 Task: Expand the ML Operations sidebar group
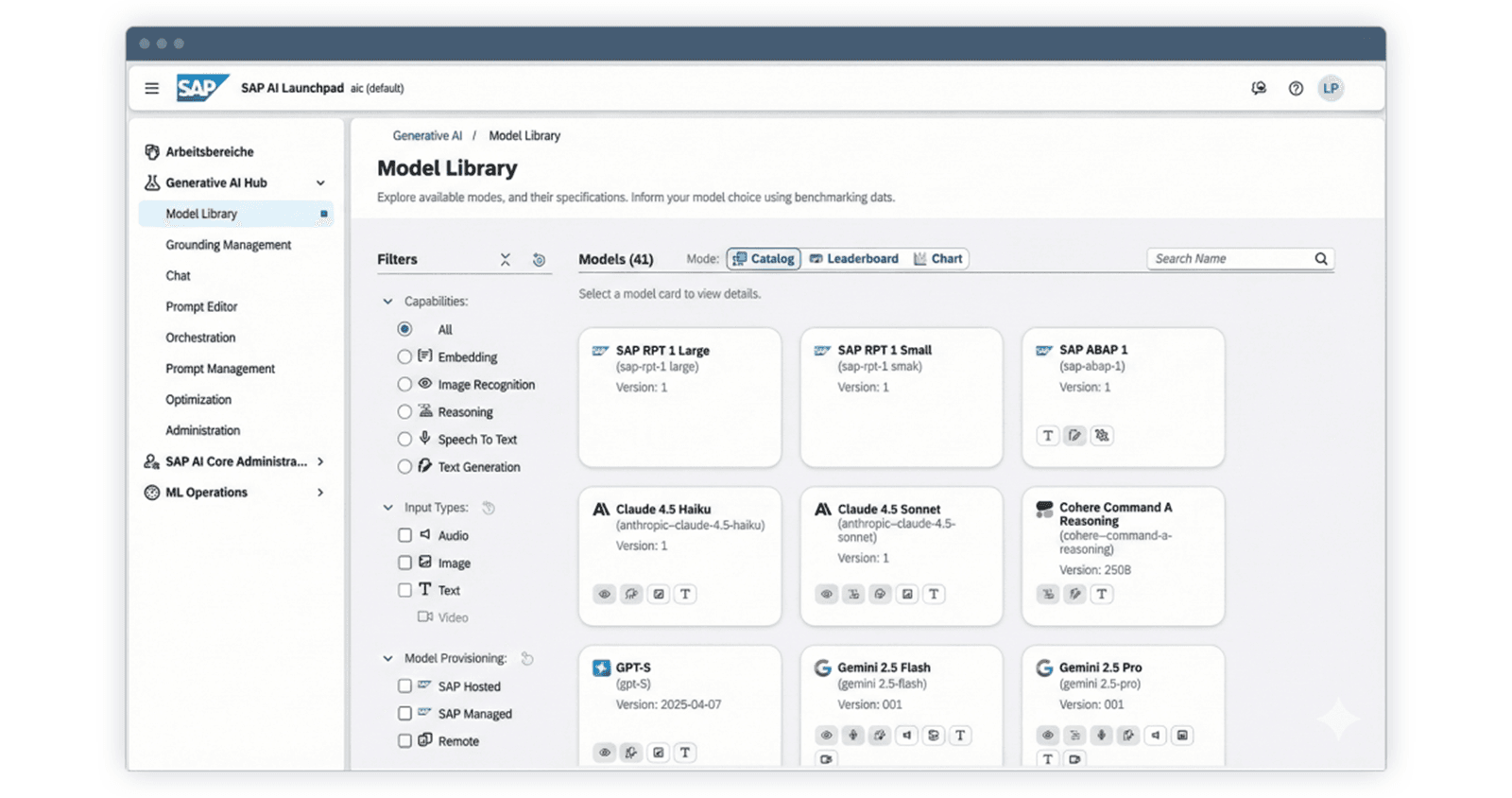320,493
